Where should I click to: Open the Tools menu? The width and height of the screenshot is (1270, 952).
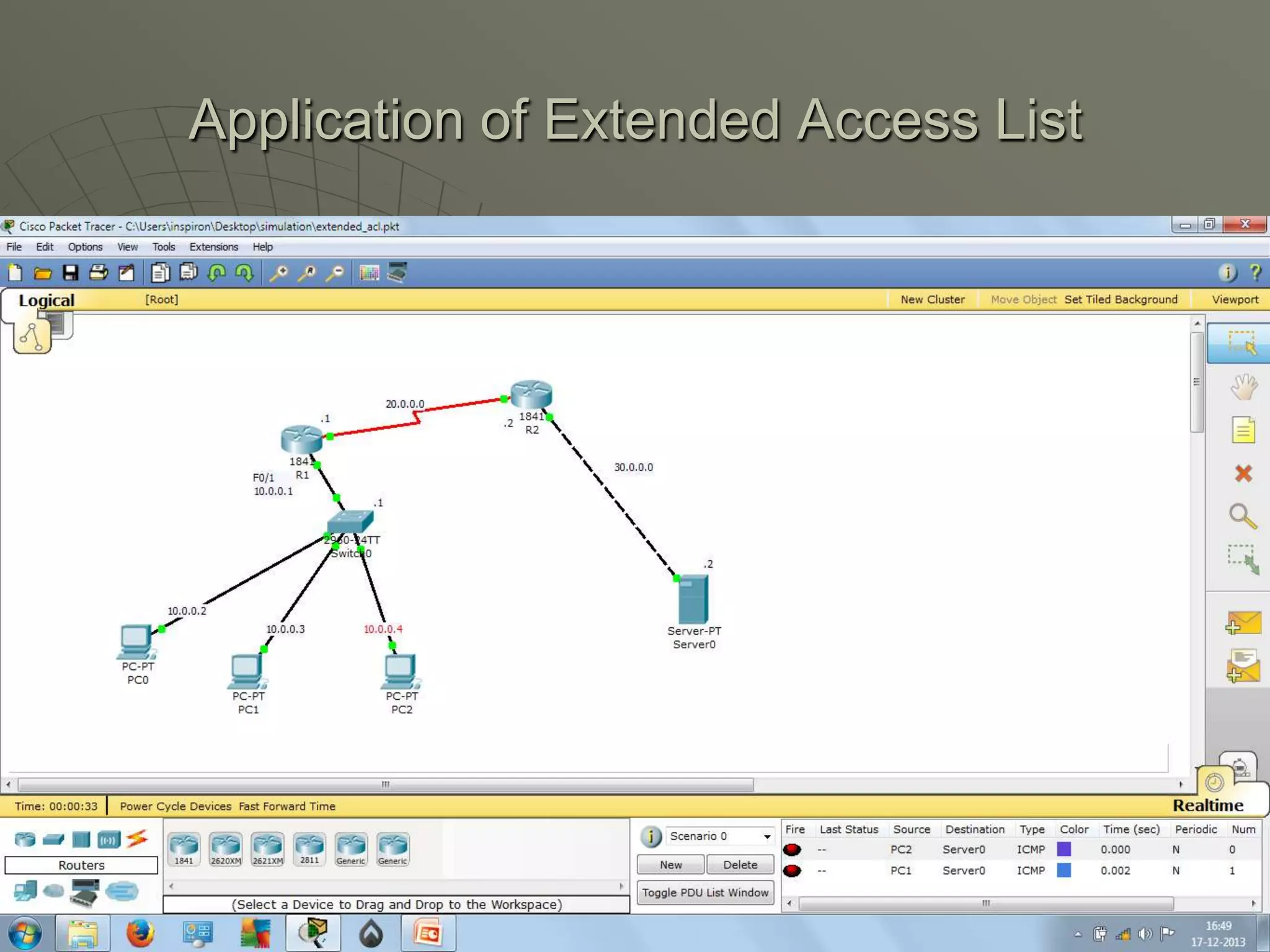click(164, 247)
